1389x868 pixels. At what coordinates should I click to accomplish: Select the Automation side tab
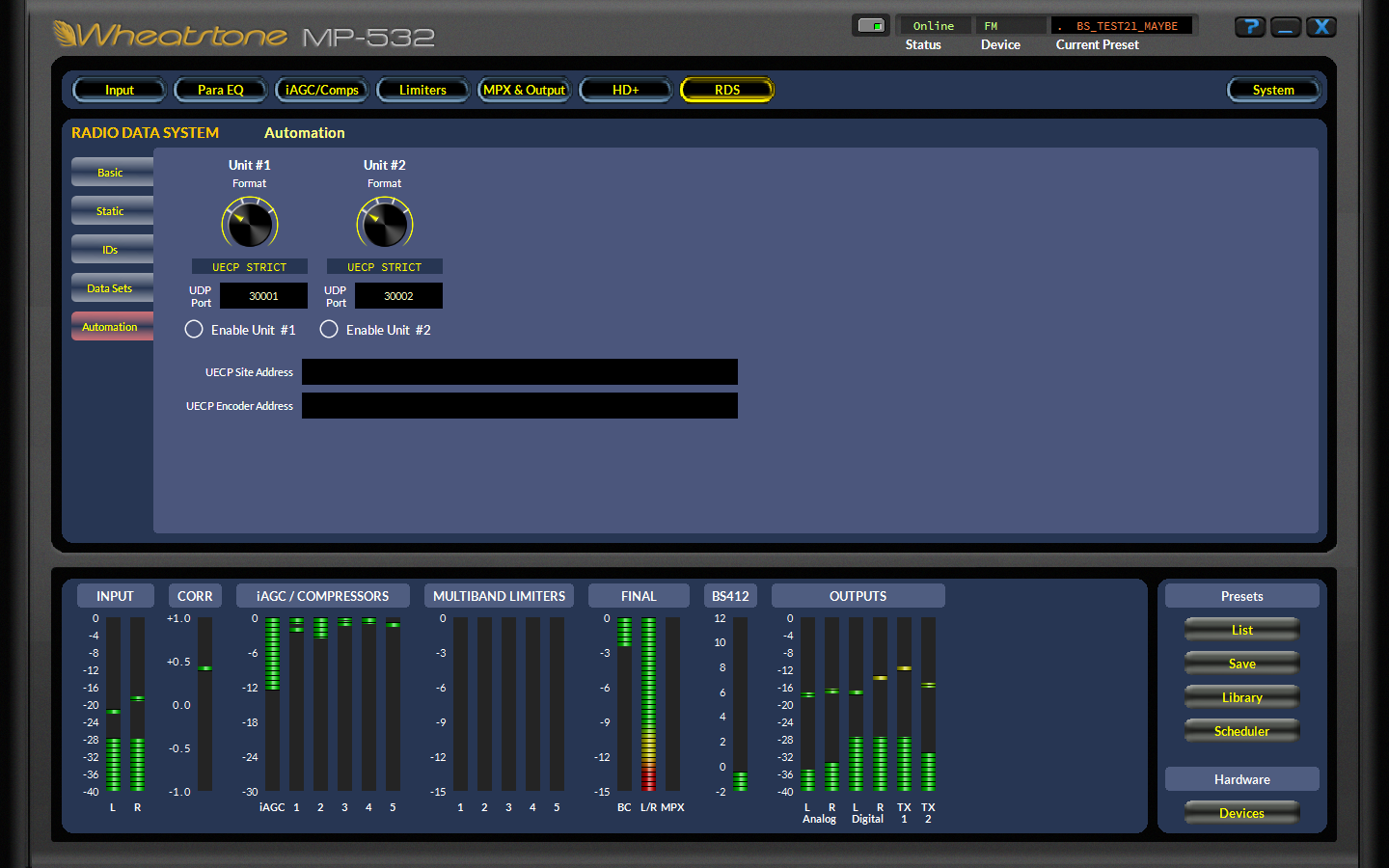click(x=112, y=327)
